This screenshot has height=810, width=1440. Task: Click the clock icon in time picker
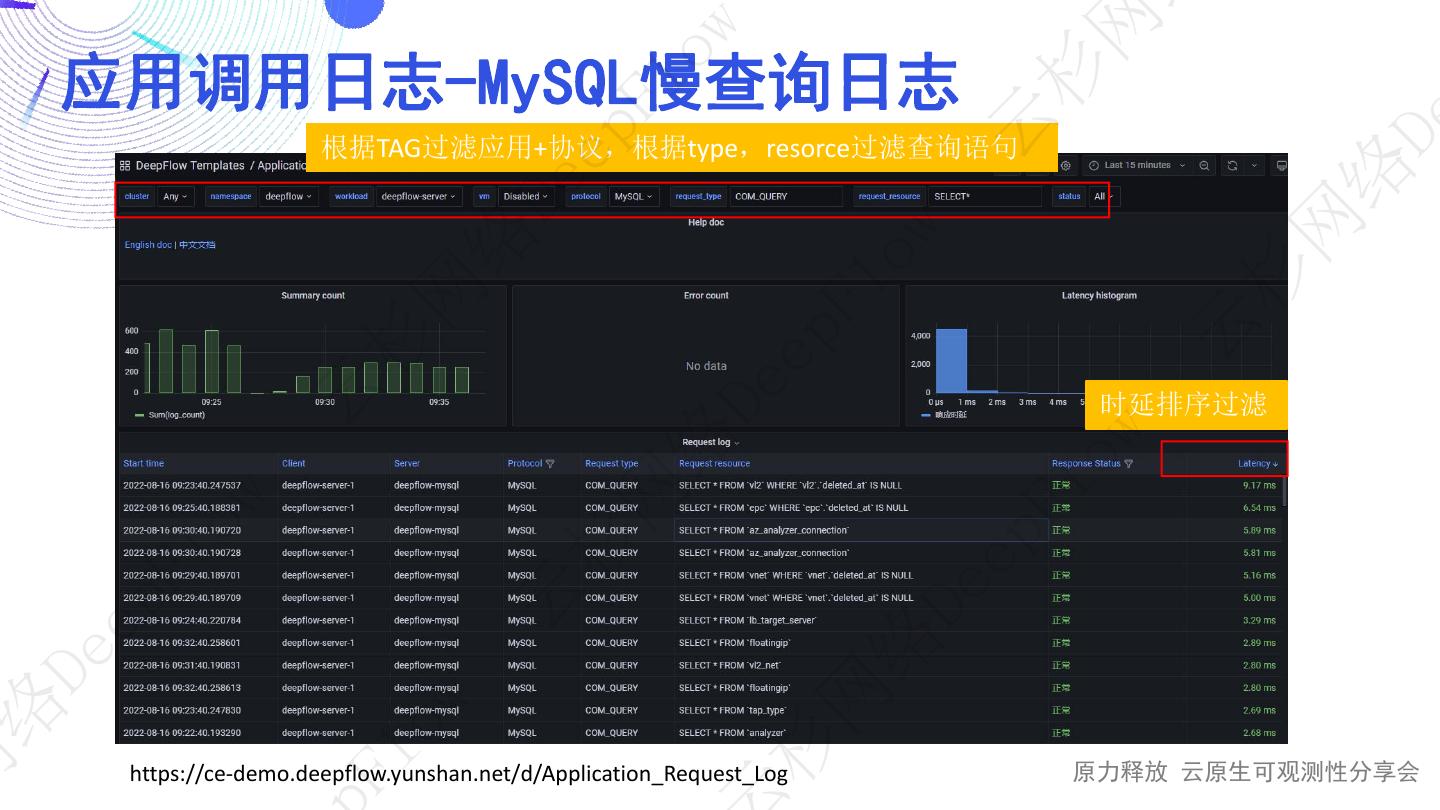[x=1094, y=166]
